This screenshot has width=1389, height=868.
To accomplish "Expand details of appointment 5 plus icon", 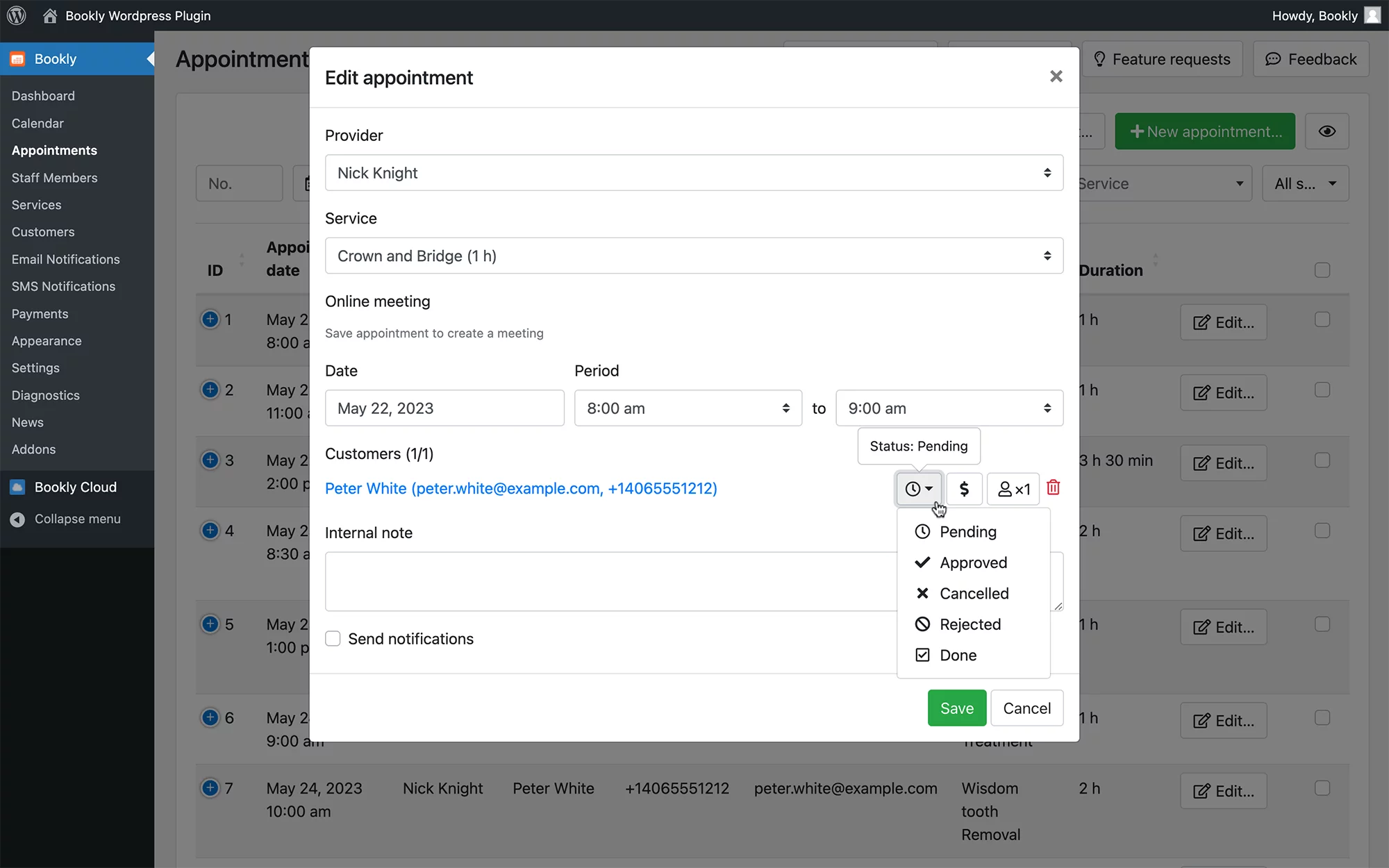I will (x=210, y=624).
